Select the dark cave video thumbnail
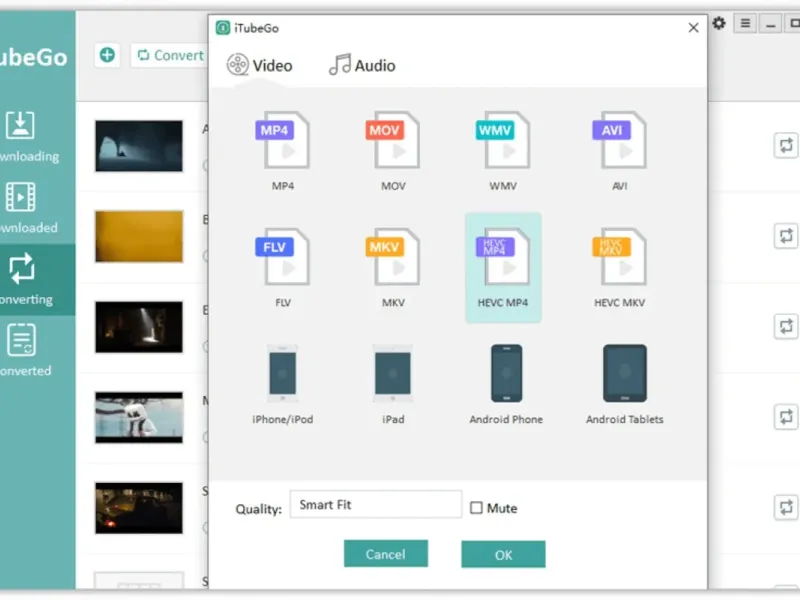 pos(139,146)
